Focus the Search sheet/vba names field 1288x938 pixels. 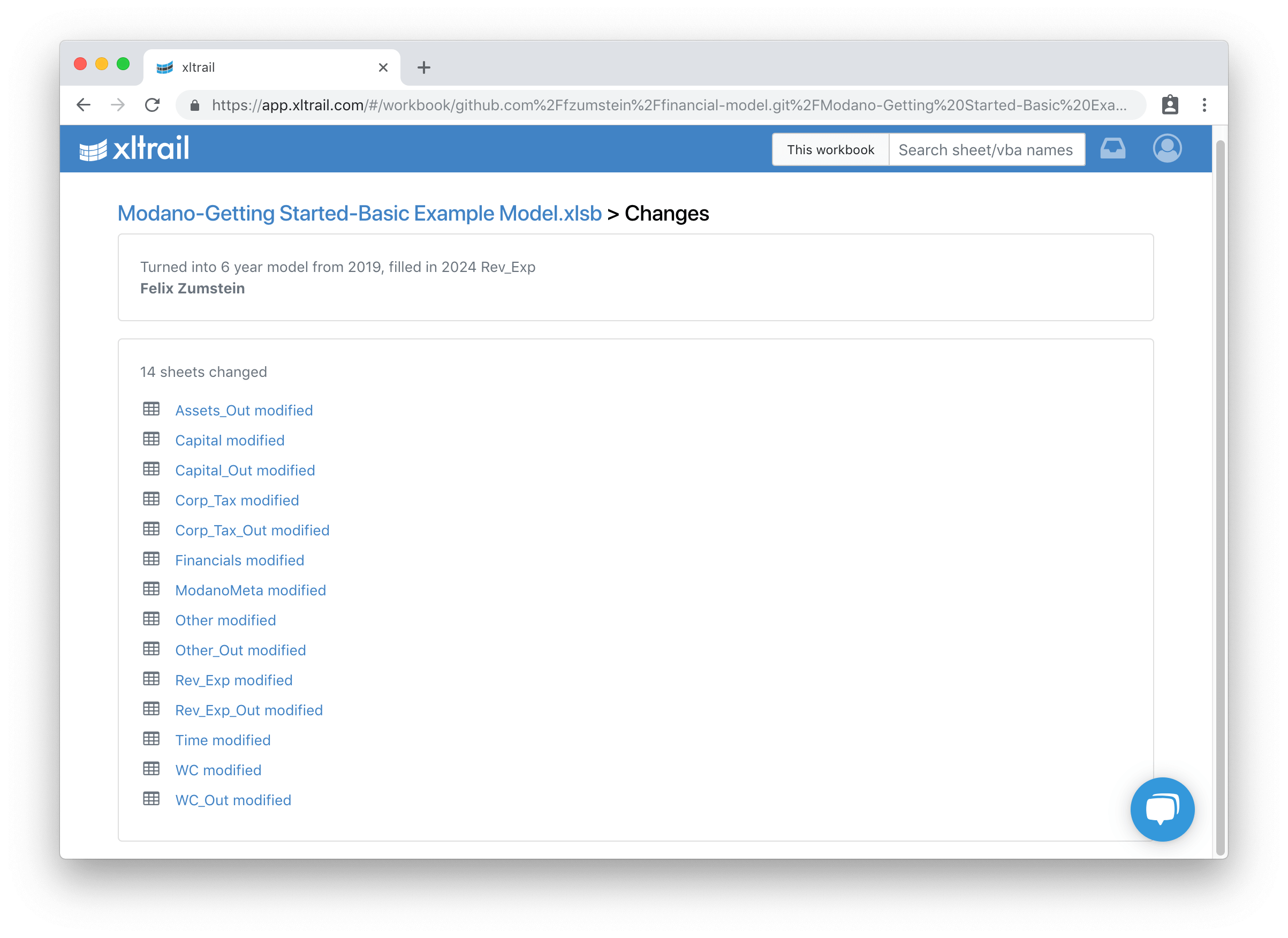pos(986,150)
